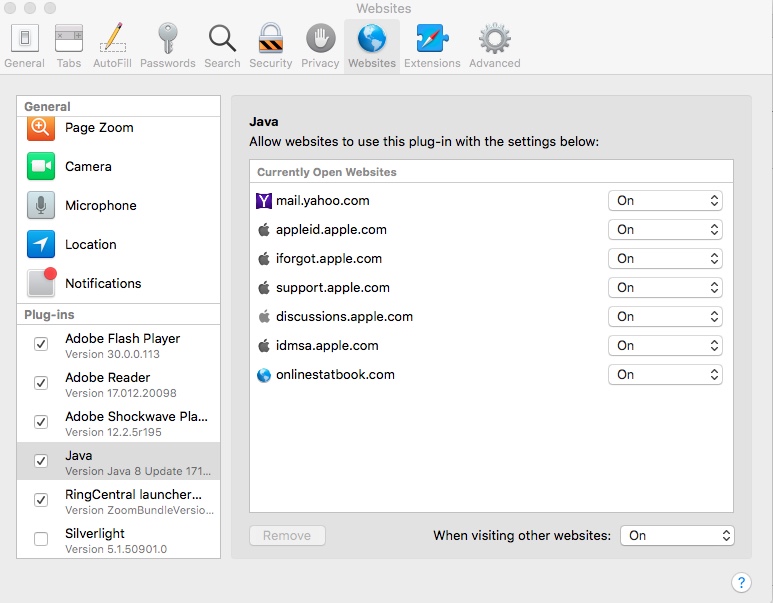Open the Passwords key icon
The image size is (773, 603).
pos(168,38)
